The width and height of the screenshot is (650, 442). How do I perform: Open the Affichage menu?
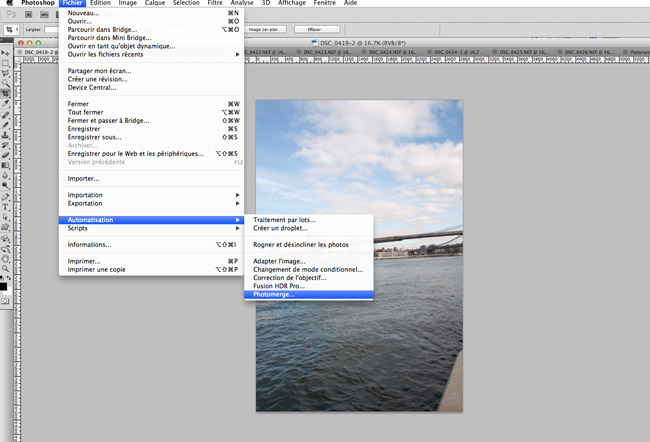291,3
